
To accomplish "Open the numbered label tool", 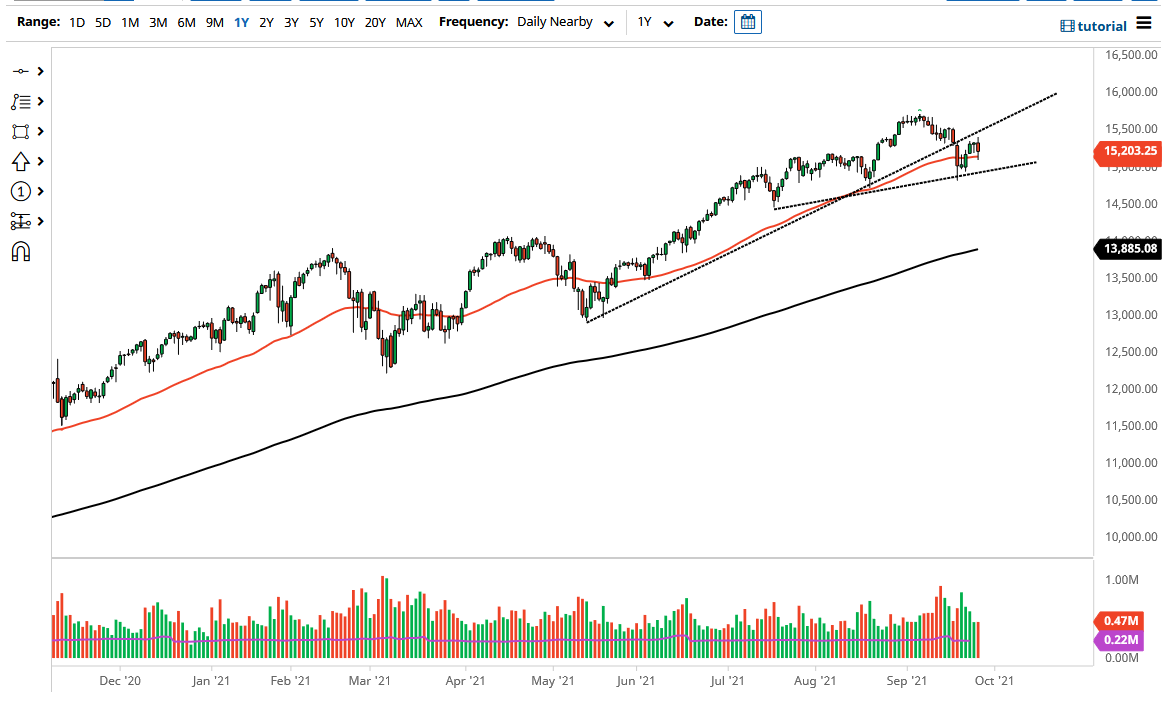I will pos(22,191).
